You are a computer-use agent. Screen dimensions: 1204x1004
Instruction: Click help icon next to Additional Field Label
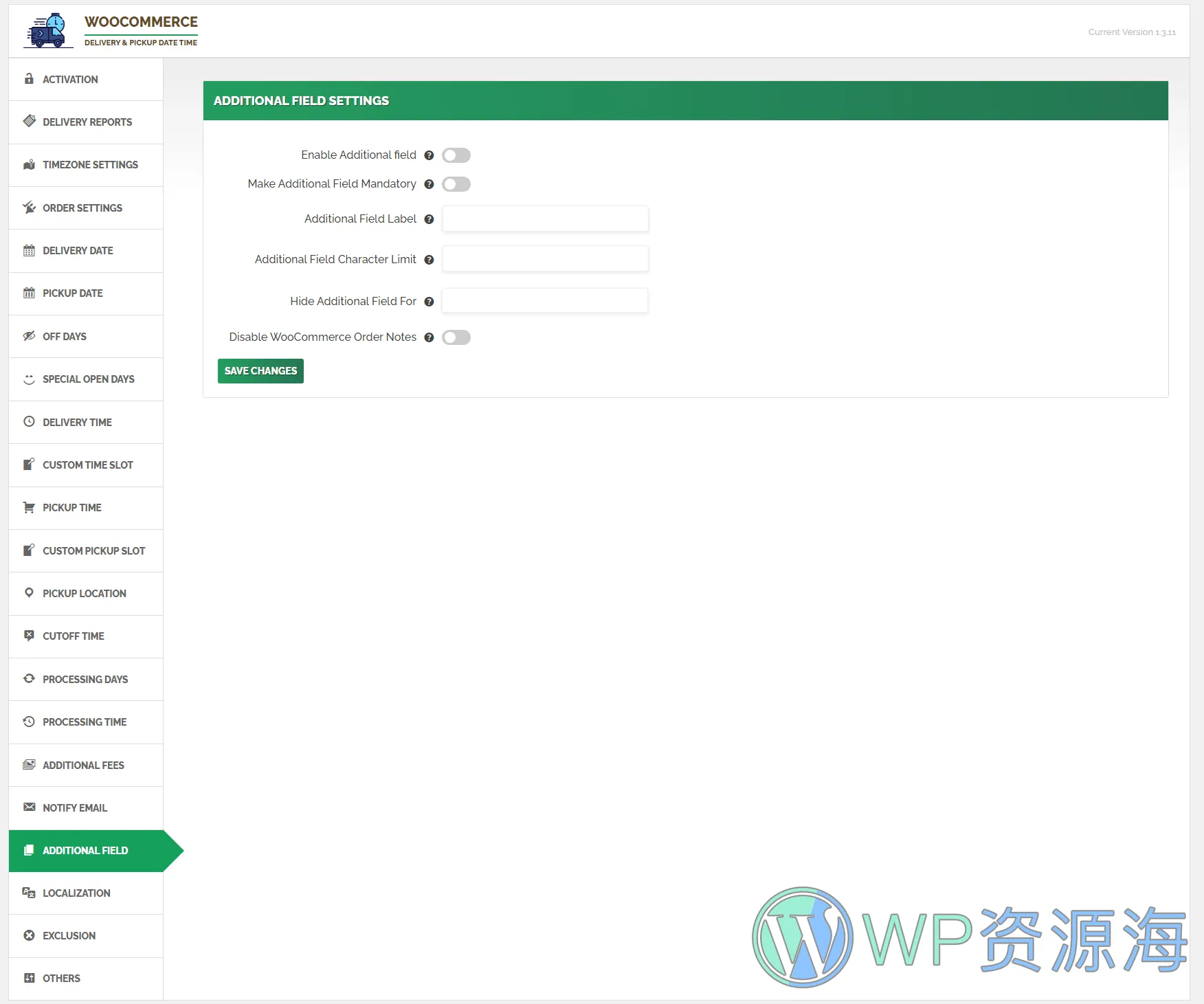tap(429, 219)
